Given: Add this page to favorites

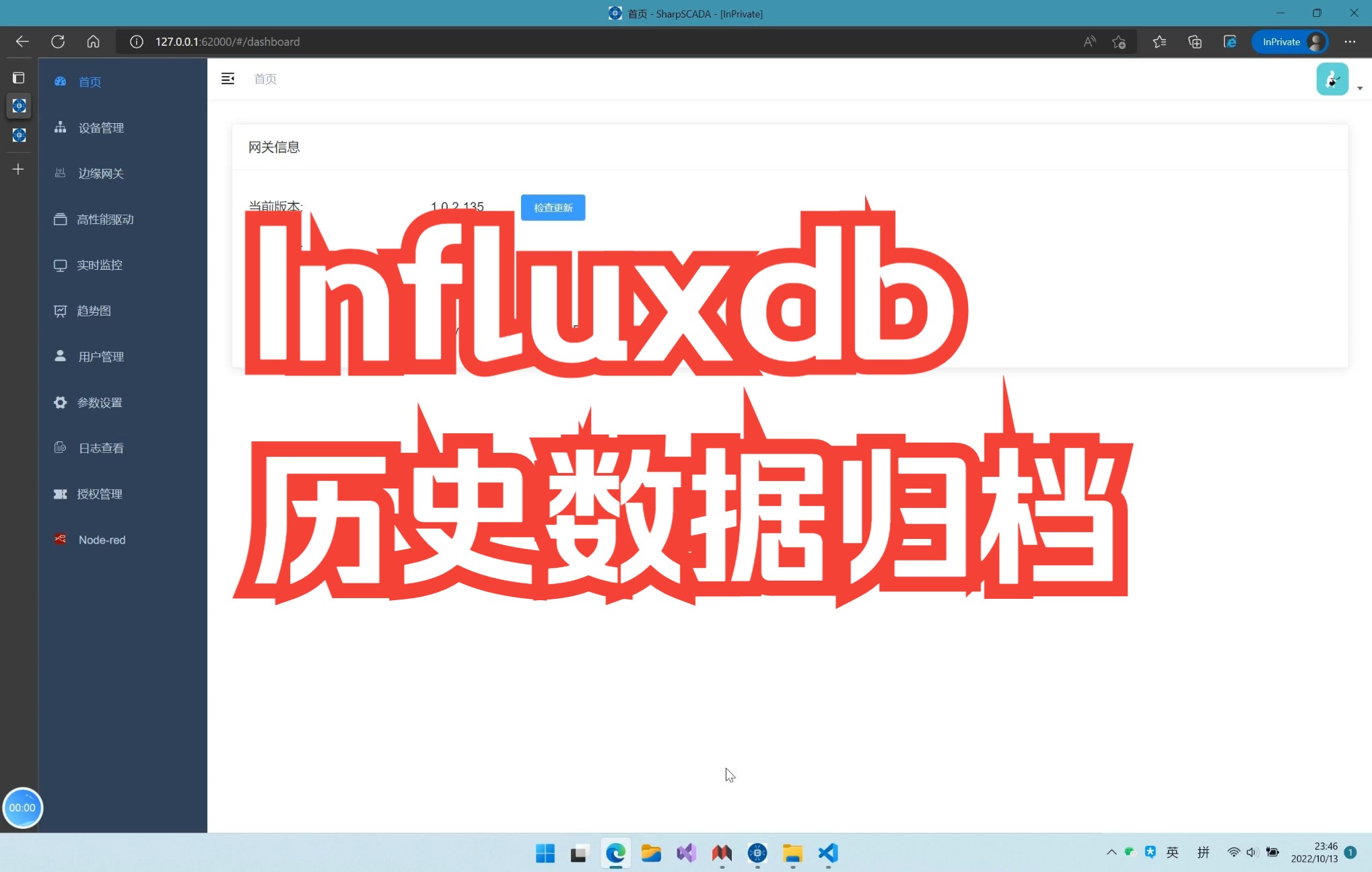Looking at the screenshot, I should [1119, 42].
